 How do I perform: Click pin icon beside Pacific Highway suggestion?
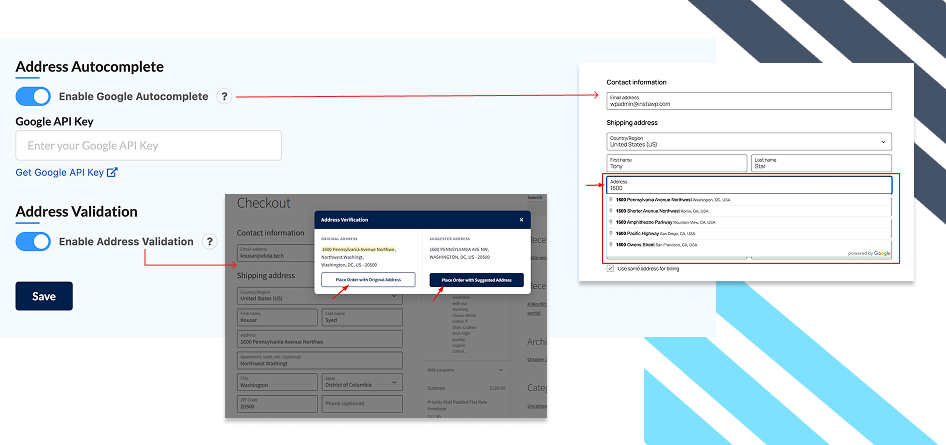coord(611,233)
